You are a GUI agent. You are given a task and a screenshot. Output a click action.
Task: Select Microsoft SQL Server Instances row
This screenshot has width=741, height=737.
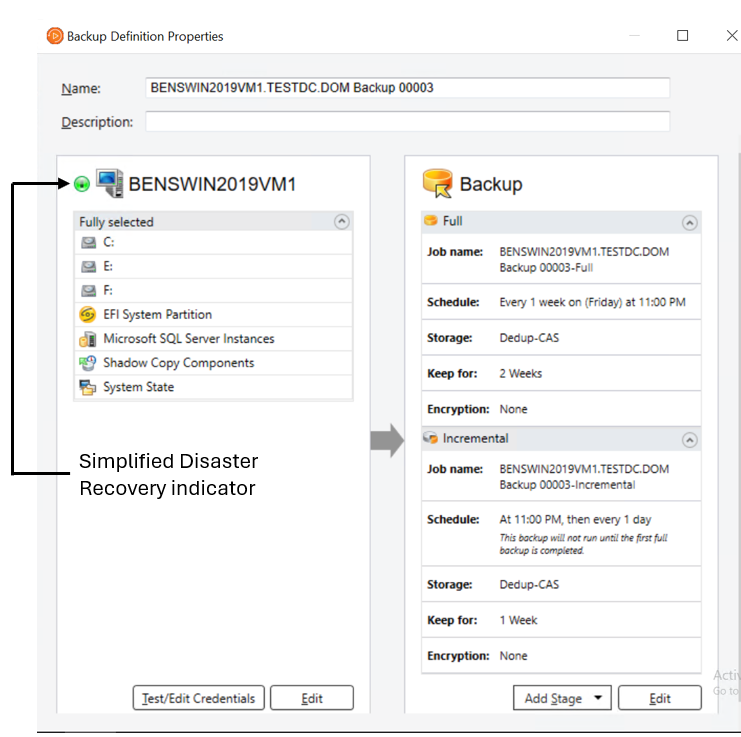pyautogui.click(x=213, y=339)
